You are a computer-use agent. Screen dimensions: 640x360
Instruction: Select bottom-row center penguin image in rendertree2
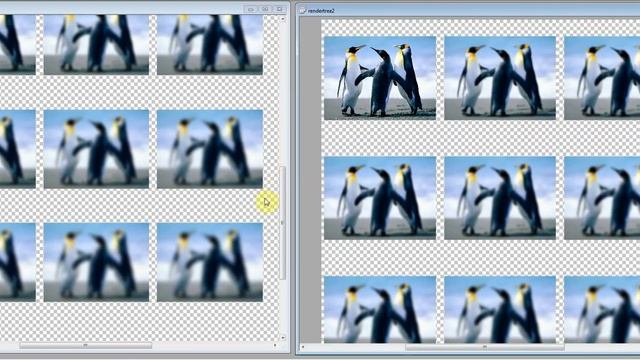coord(500,309)
